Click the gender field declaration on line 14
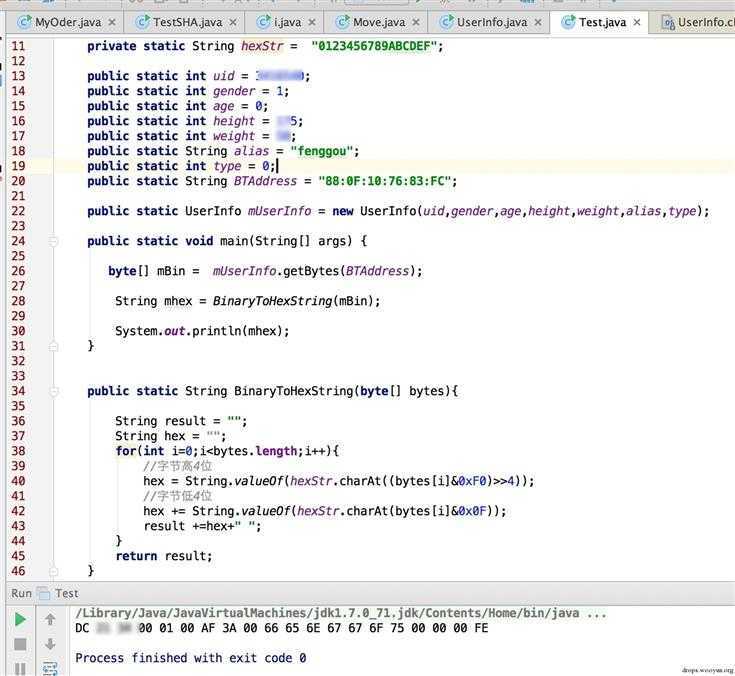735x676 pixels. [x=188, y=91]
